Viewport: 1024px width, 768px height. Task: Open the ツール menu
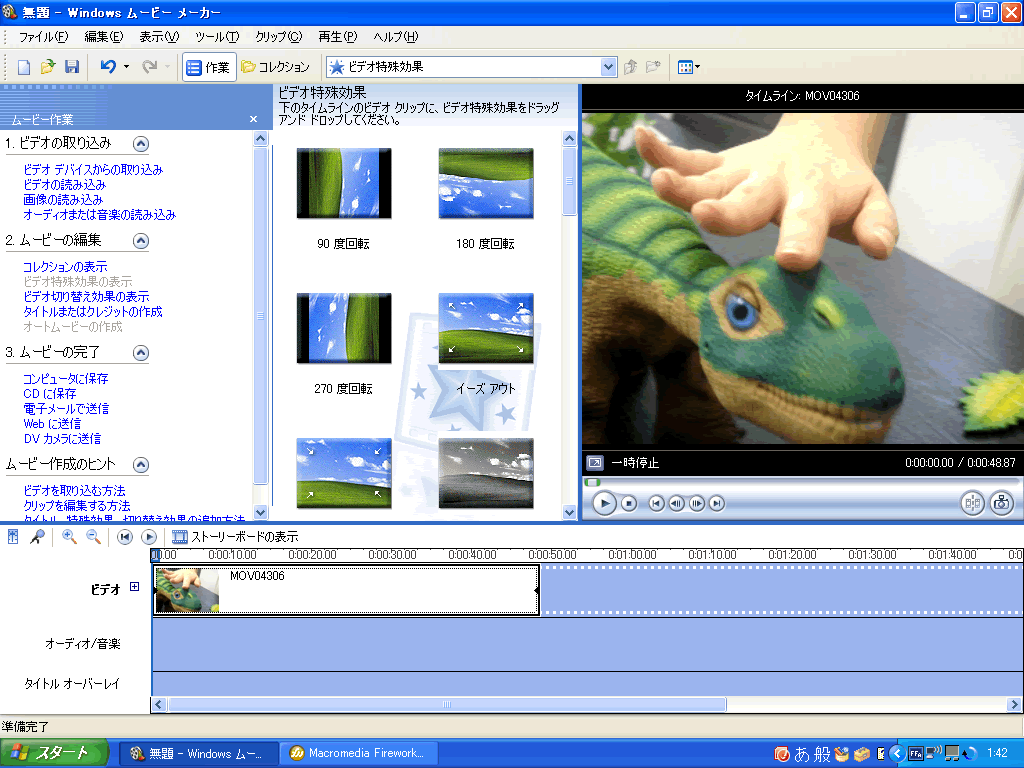(217, 37)
